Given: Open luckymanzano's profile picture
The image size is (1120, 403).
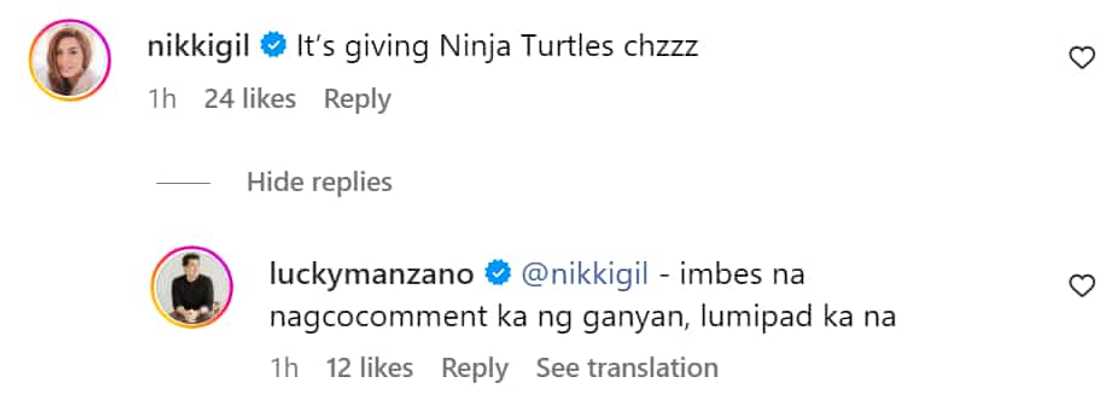Looking at the screenshot, I should click(x=190, y=287).
